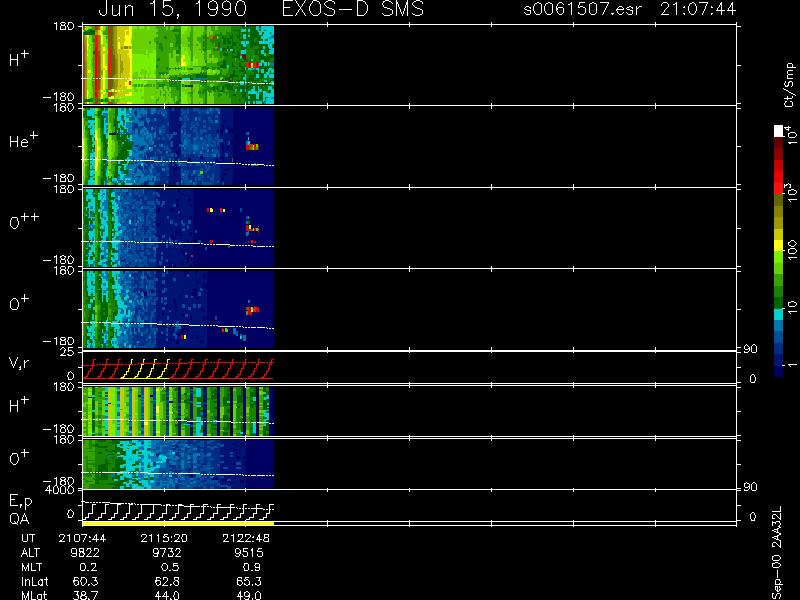Click the yellow sawtooth segment in the V,r panel
This screenshot has width=800, height=600.
145,369
